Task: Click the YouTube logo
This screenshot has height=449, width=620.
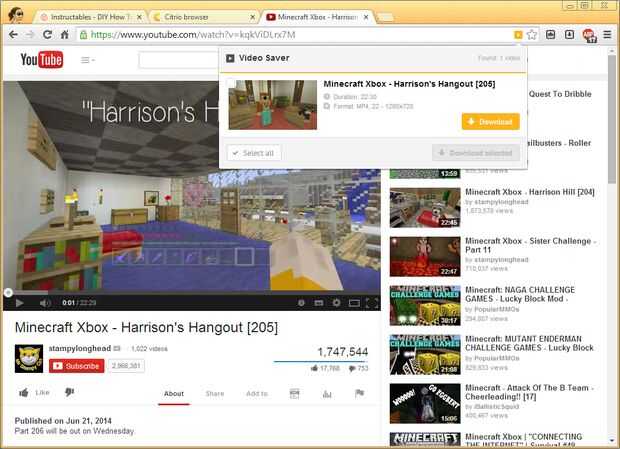Action: [42, 60]
